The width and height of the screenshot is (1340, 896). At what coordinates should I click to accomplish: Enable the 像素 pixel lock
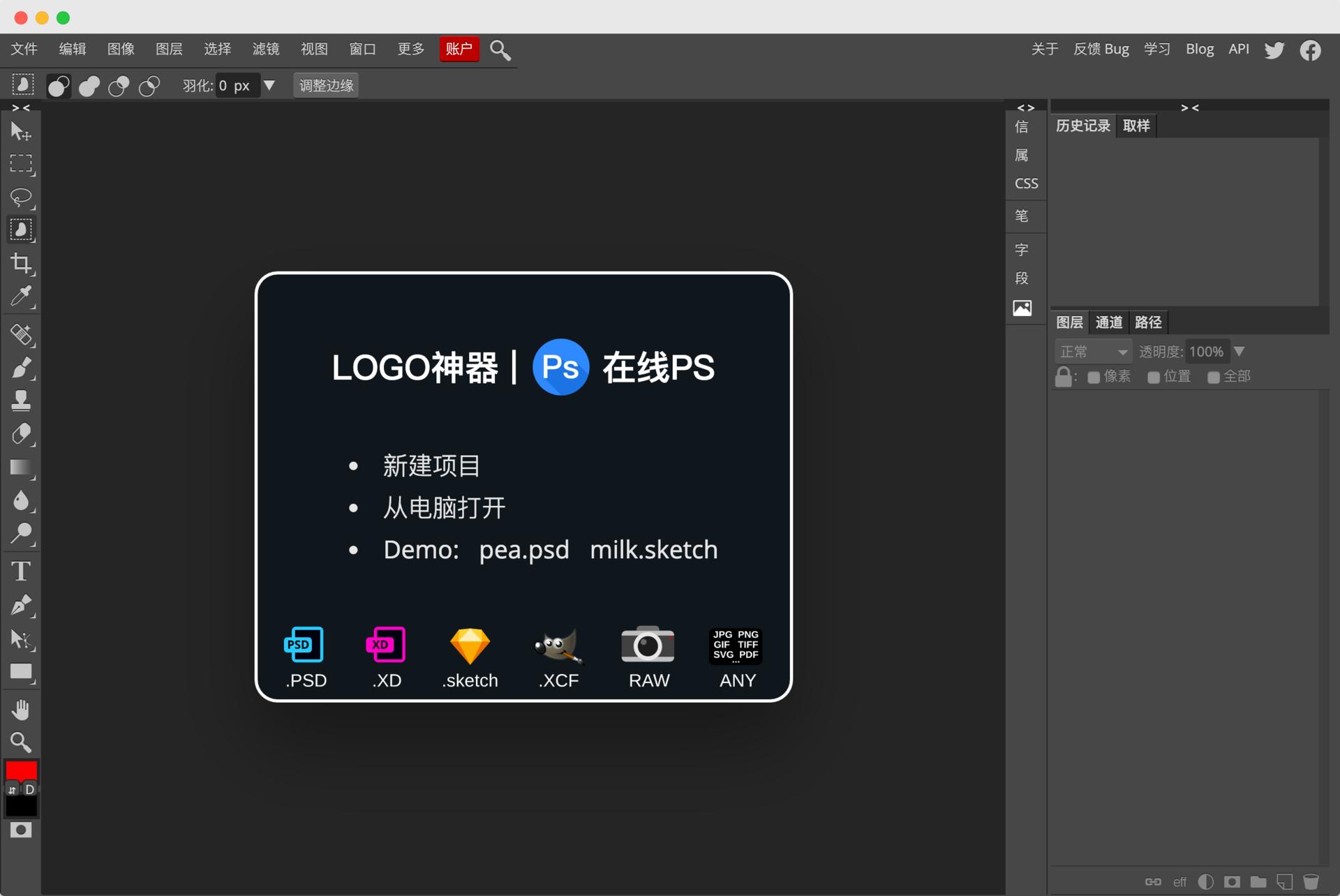[1094, 376]
